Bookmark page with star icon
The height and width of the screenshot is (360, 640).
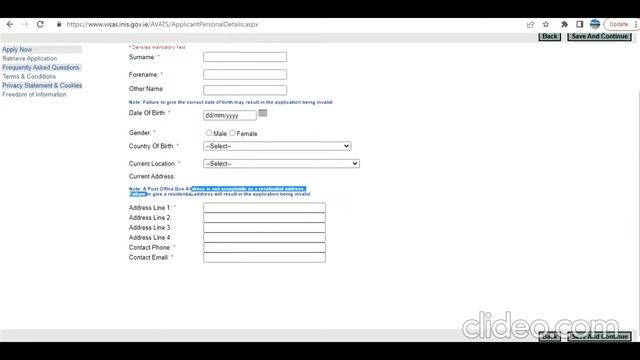[546, 24]
